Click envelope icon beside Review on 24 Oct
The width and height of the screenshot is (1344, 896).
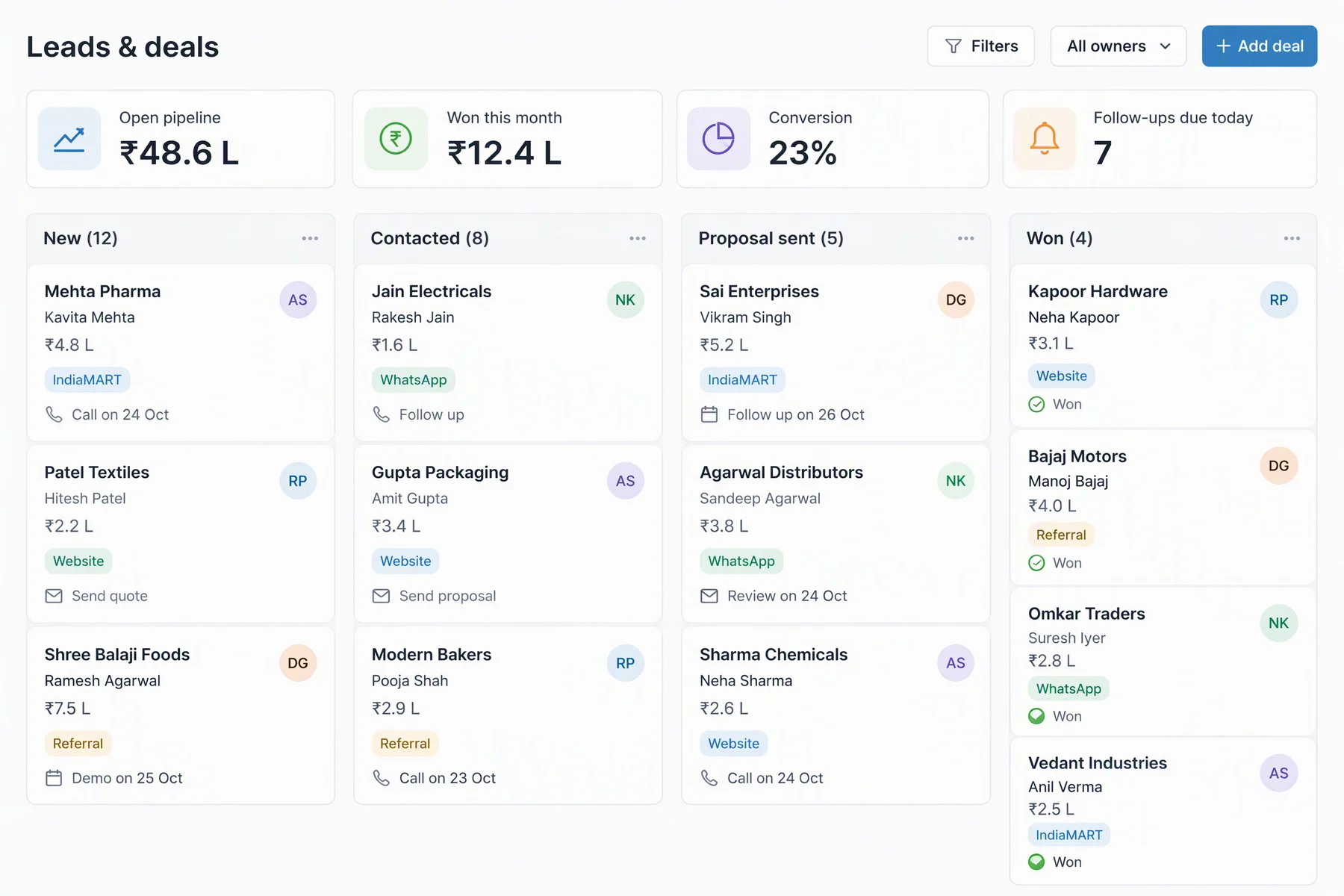709,596
